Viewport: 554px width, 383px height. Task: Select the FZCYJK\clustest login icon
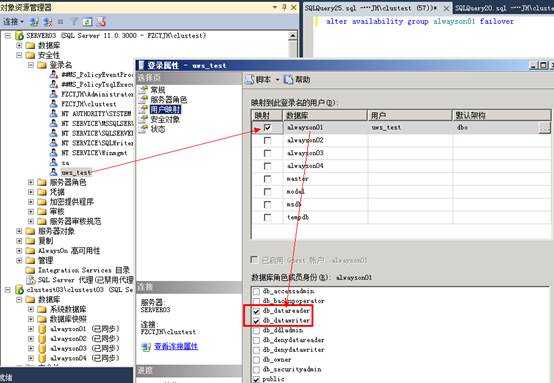click(x=53, y=104)
